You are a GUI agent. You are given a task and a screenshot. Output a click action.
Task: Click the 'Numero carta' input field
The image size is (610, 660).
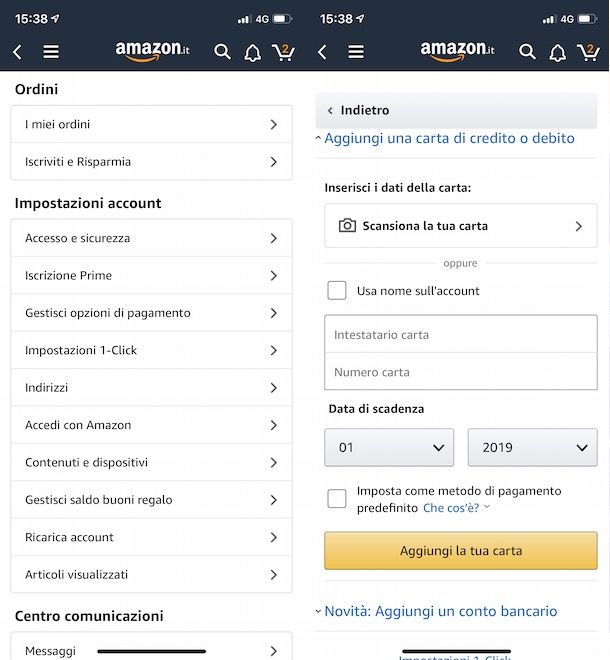coord(460,372)
